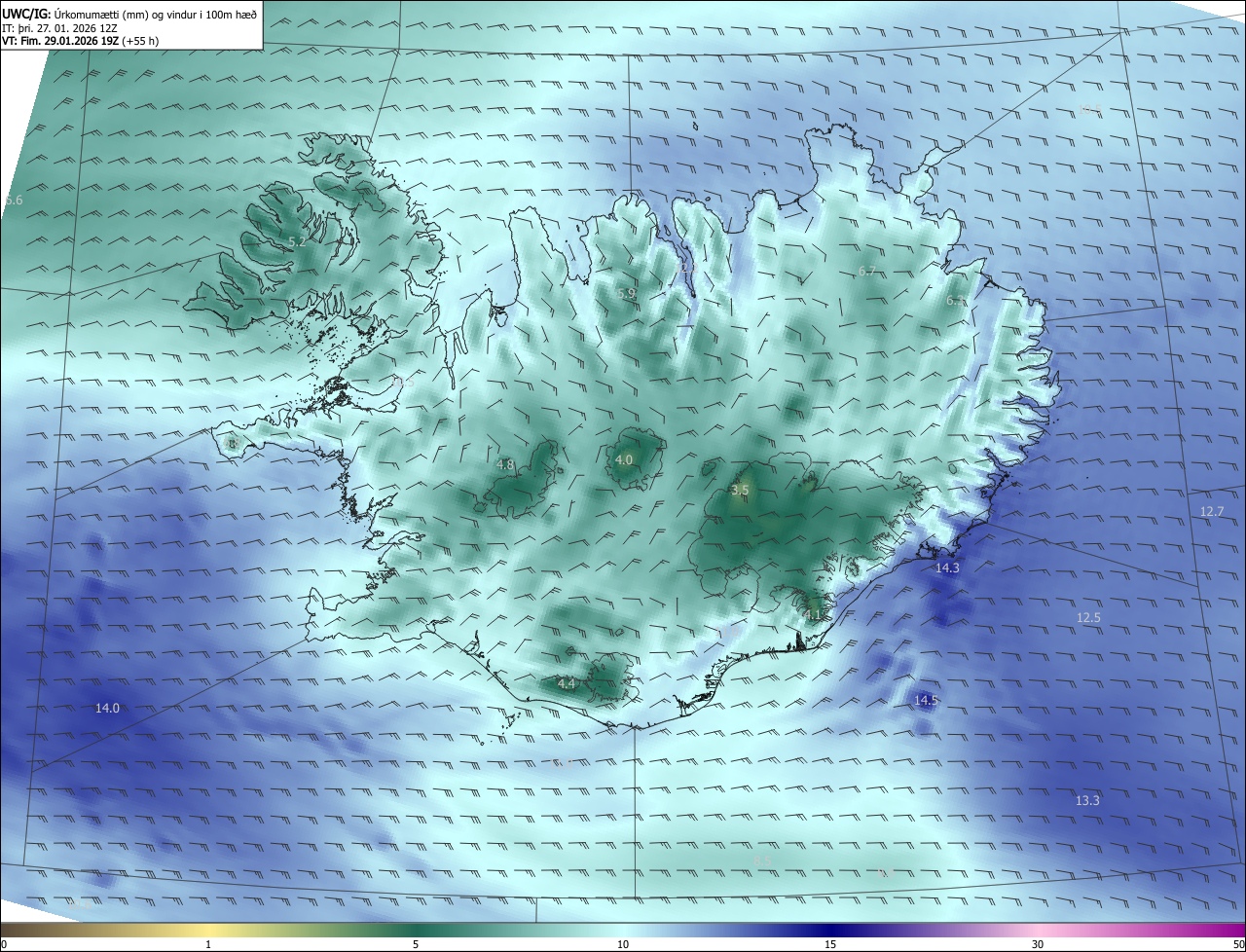
Task: Click the 5.2 value over the Westfjords
Action: [297, 241]
